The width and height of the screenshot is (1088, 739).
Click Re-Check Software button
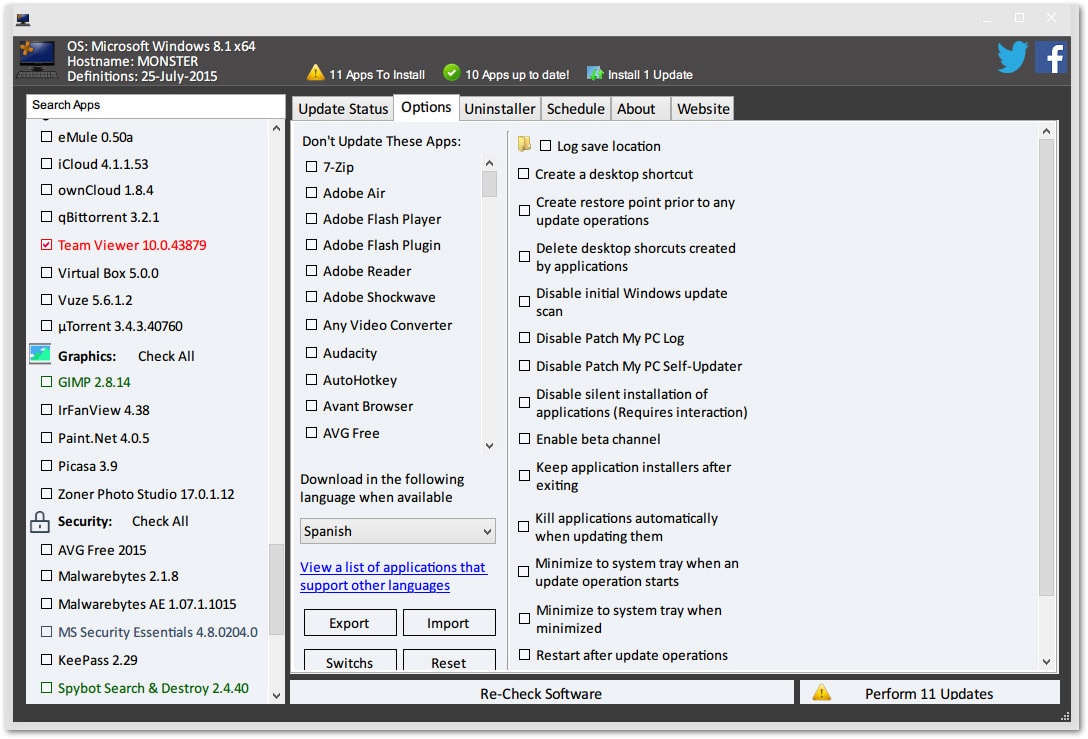(541, 693)
